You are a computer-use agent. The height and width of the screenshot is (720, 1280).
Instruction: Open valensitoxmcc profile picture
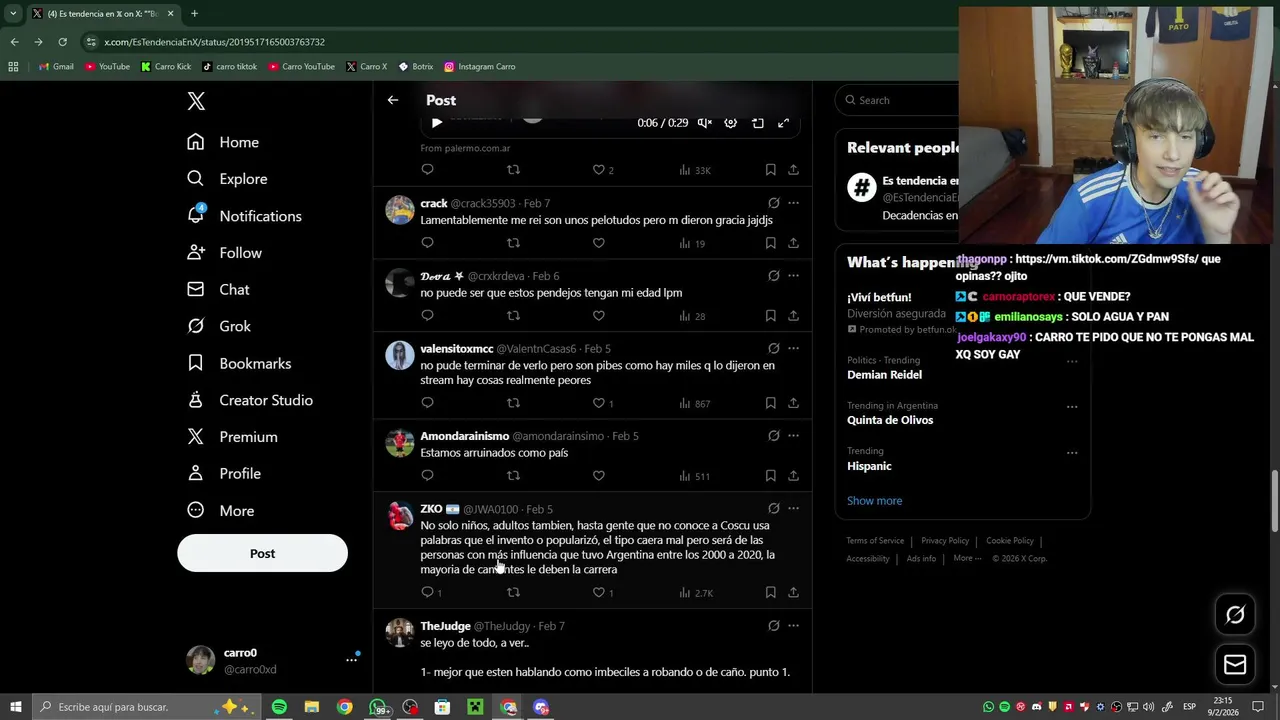pos(400,355)
